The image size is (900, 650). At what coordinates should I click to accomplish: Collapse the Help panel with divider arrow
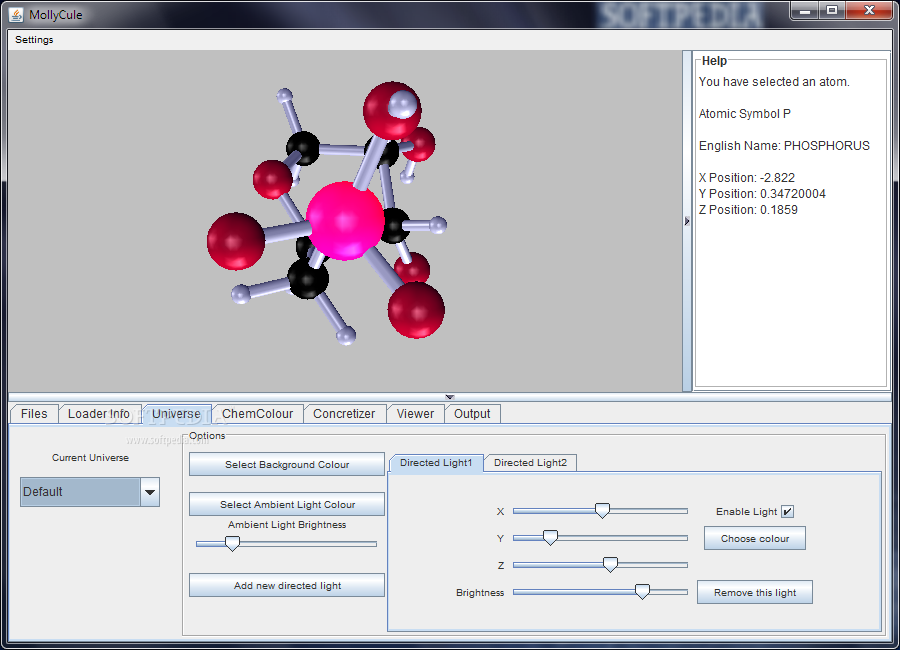click(687, 221)
